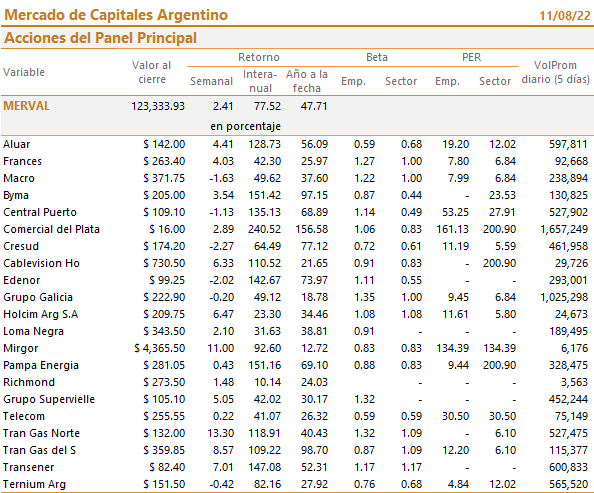Click the Mercado de Capitales Argentino title
The width and height of the screenshot is (594, 493).
click(116, 15)
